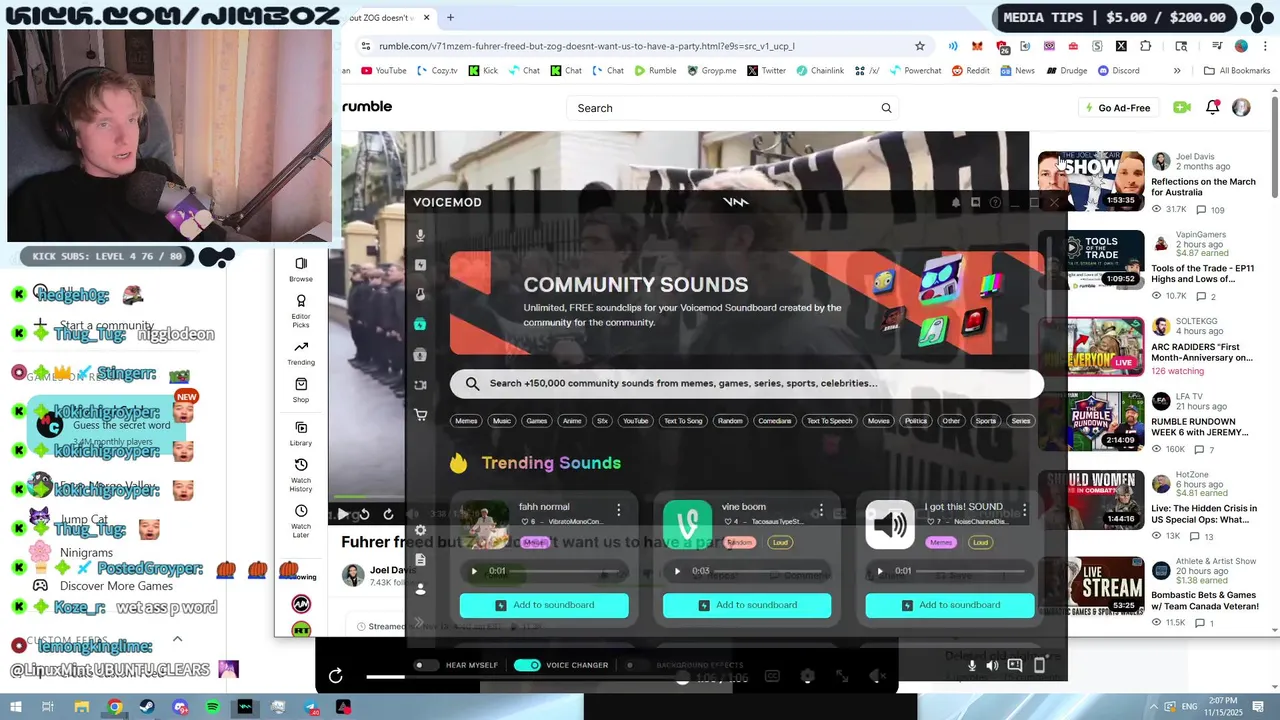Open Voicemod help question mark icon
This screenshot has height=720, width=1280.
[x=995, y=202]
